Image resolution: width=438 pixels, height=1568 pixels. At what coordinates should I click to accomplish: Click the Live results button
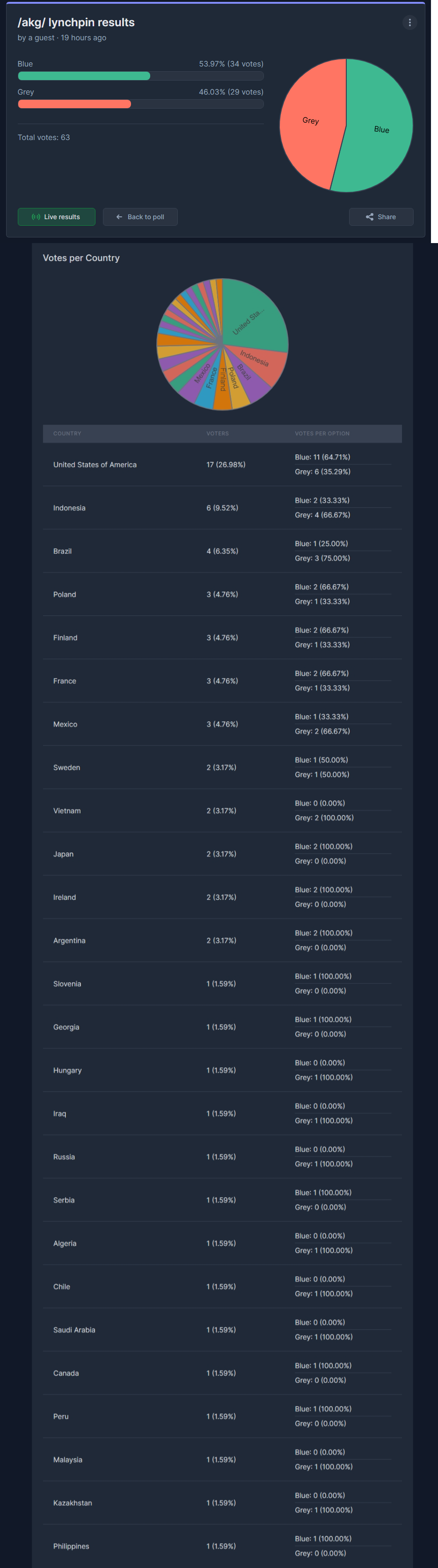(x=57, y=217)
